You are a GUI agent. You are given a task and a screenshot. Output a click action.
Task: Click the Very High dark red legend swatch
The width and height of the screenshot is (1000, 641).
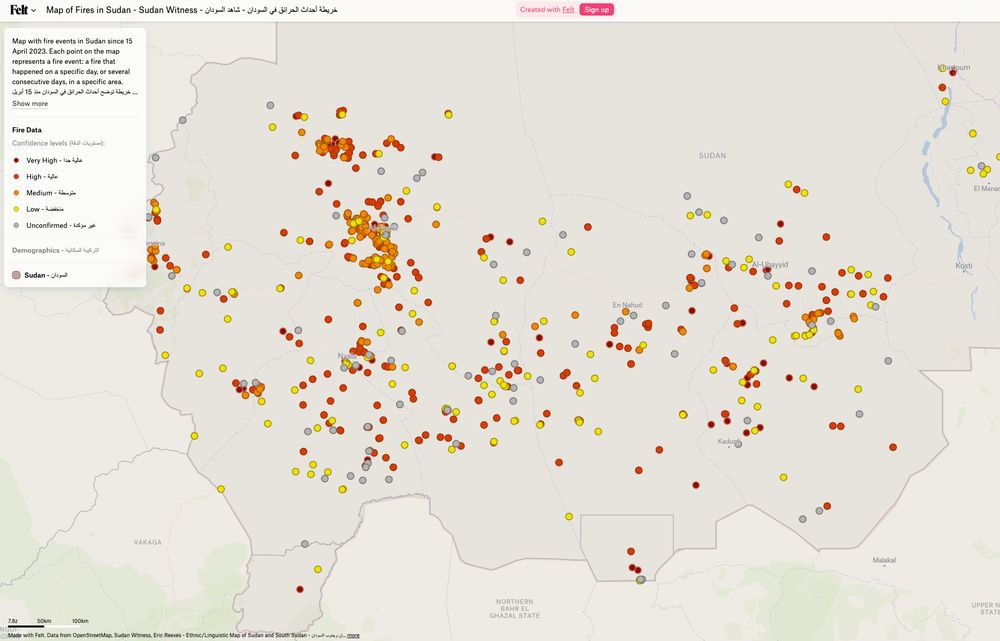point(17,160)
